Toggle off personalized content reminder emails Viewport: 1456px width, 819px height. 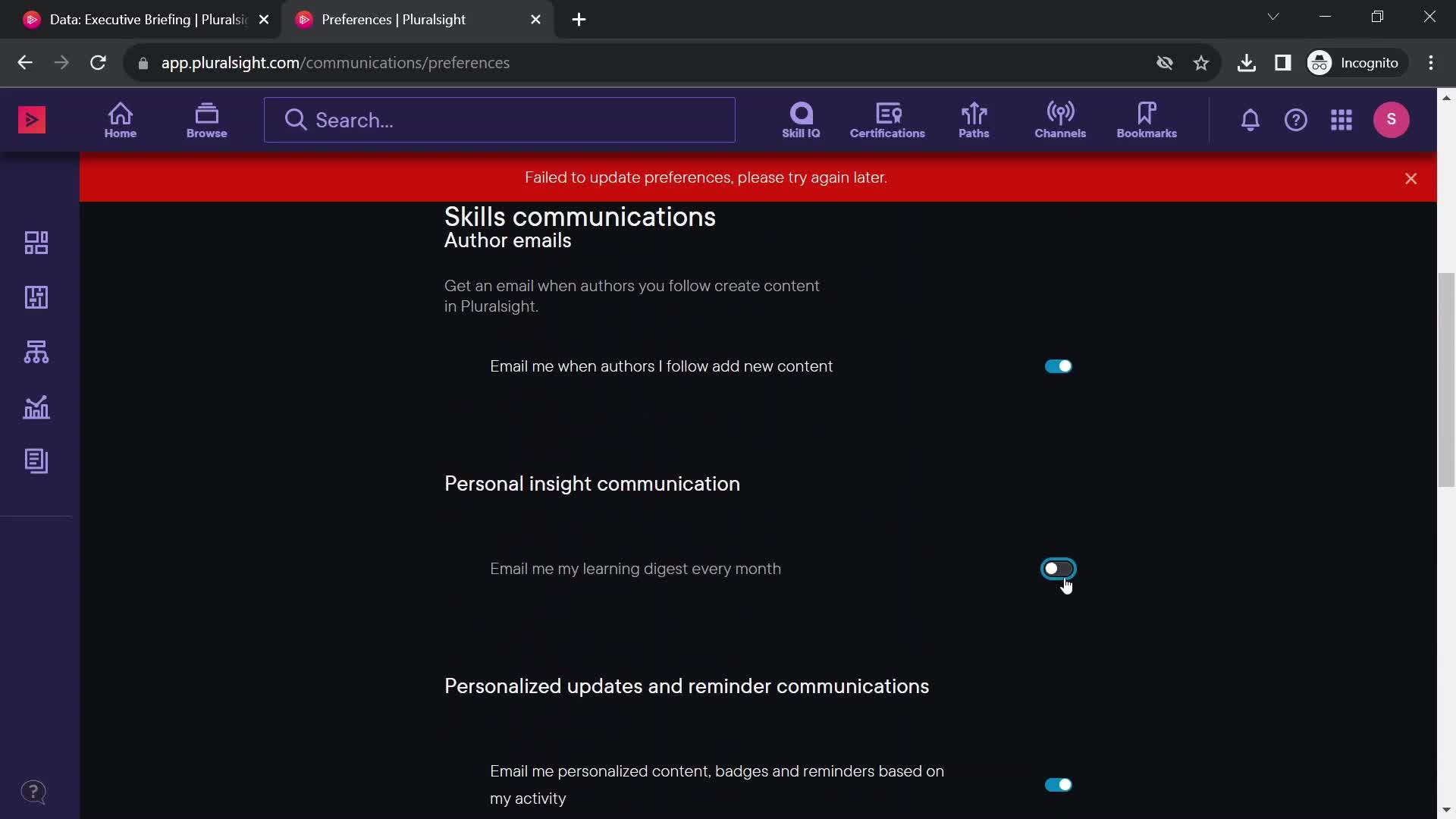point(1059,785)
